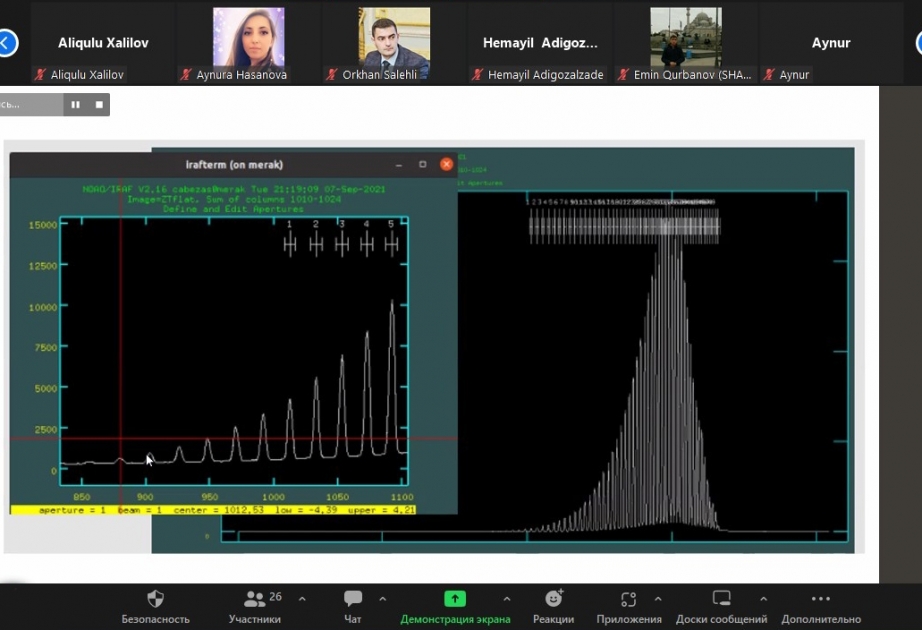922x630 pixels.
Task: Select the Aynur participant tile
Action: point(831,43)
